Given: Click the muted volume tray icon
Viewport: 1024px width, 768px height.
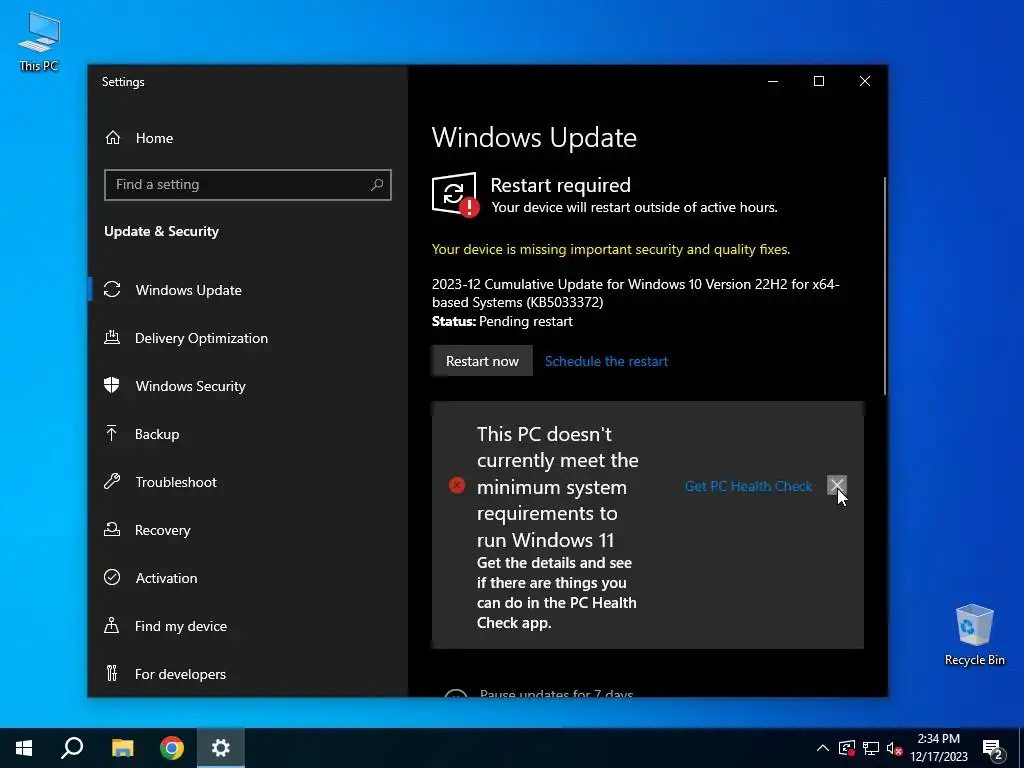Looking at the screenshot, I should 895,748.
